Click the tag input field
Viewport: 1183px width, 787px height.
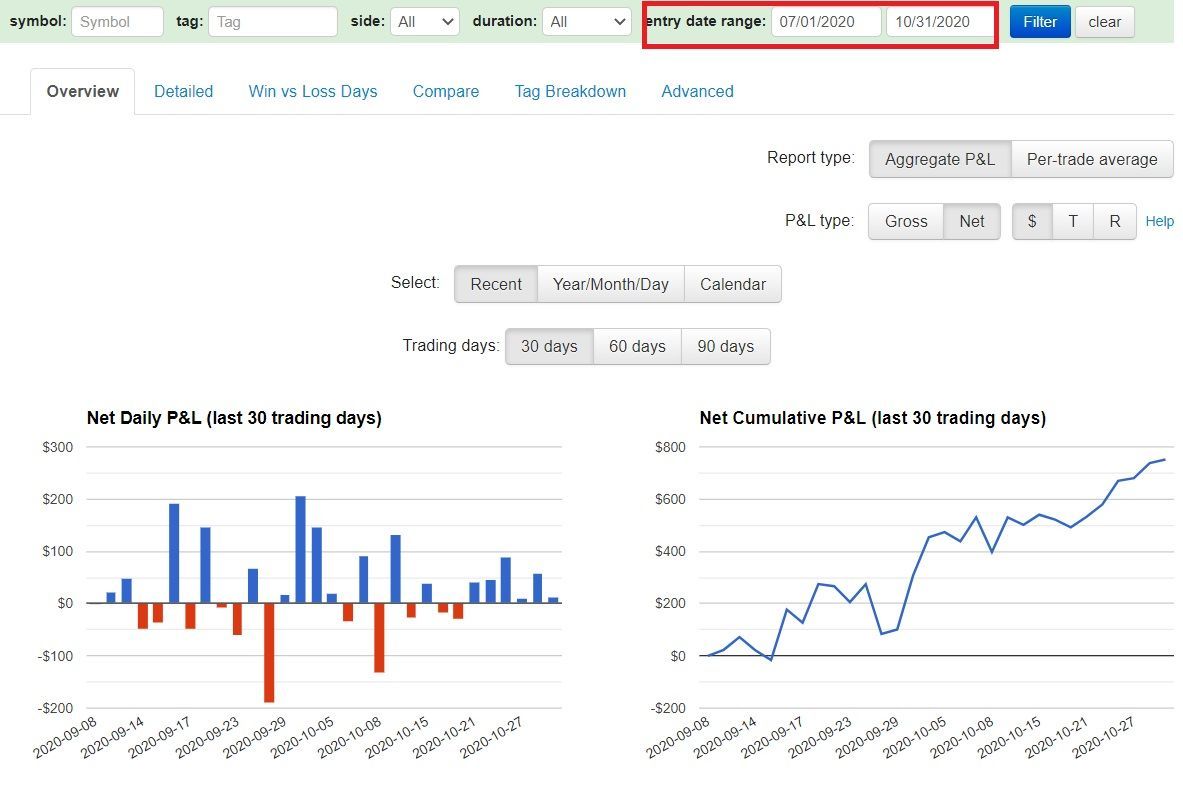point(273,22)
